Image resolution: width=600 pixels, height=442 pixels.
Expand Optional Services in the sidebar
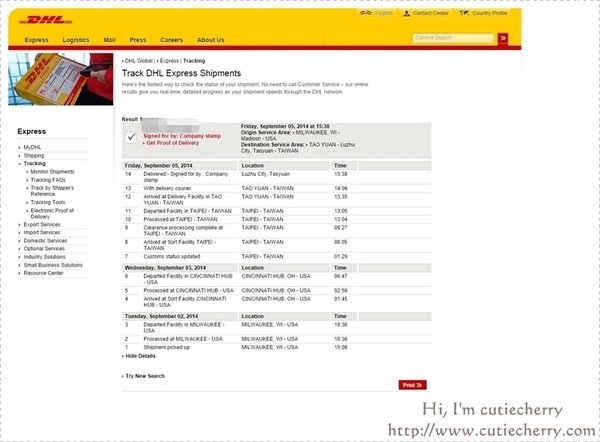(x=44, y=249)
